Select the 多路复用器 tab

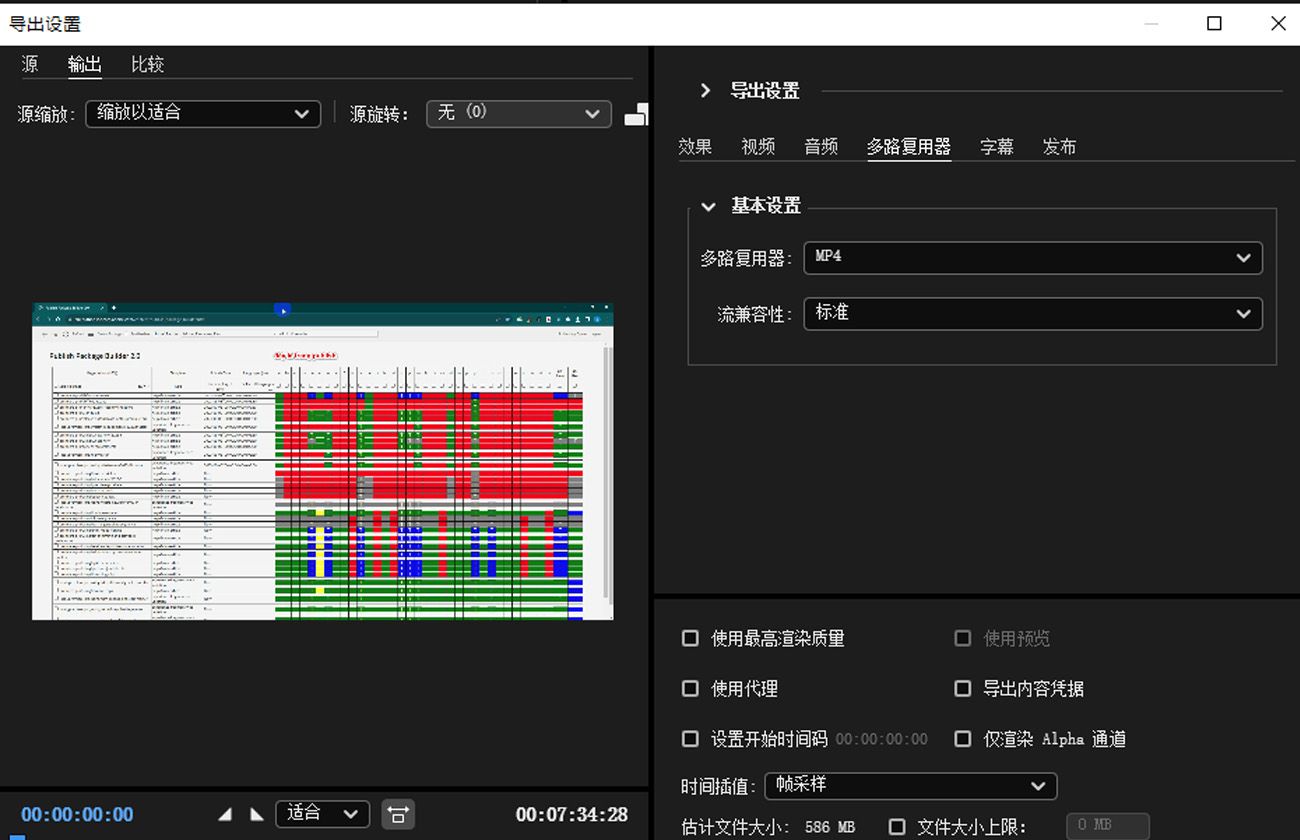pyautogui.click(x=908, y=147)
